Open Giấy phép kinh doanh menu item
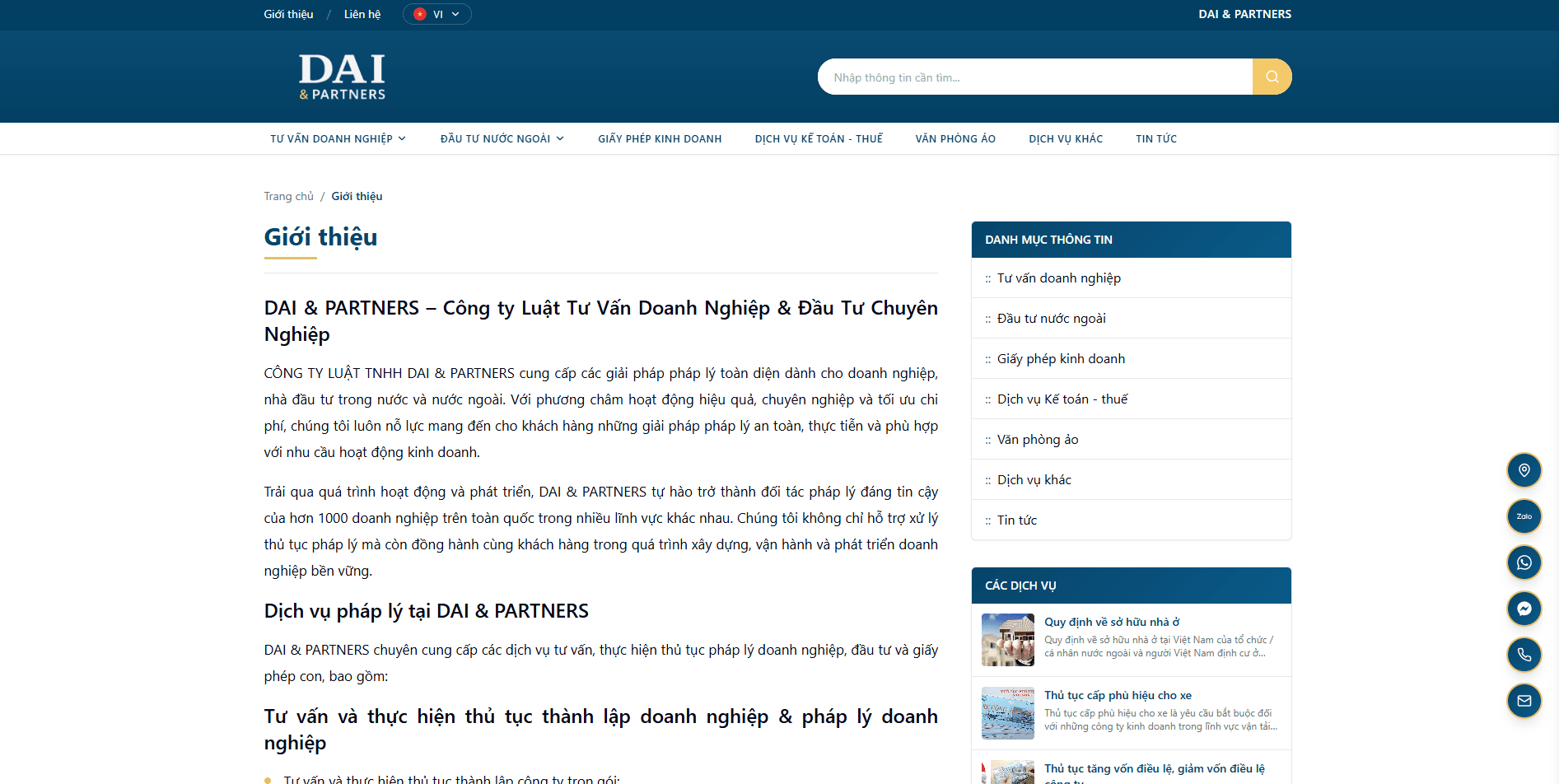Image resolution: width=1559 pixels, height=784 pixels. tap(660, 138)
